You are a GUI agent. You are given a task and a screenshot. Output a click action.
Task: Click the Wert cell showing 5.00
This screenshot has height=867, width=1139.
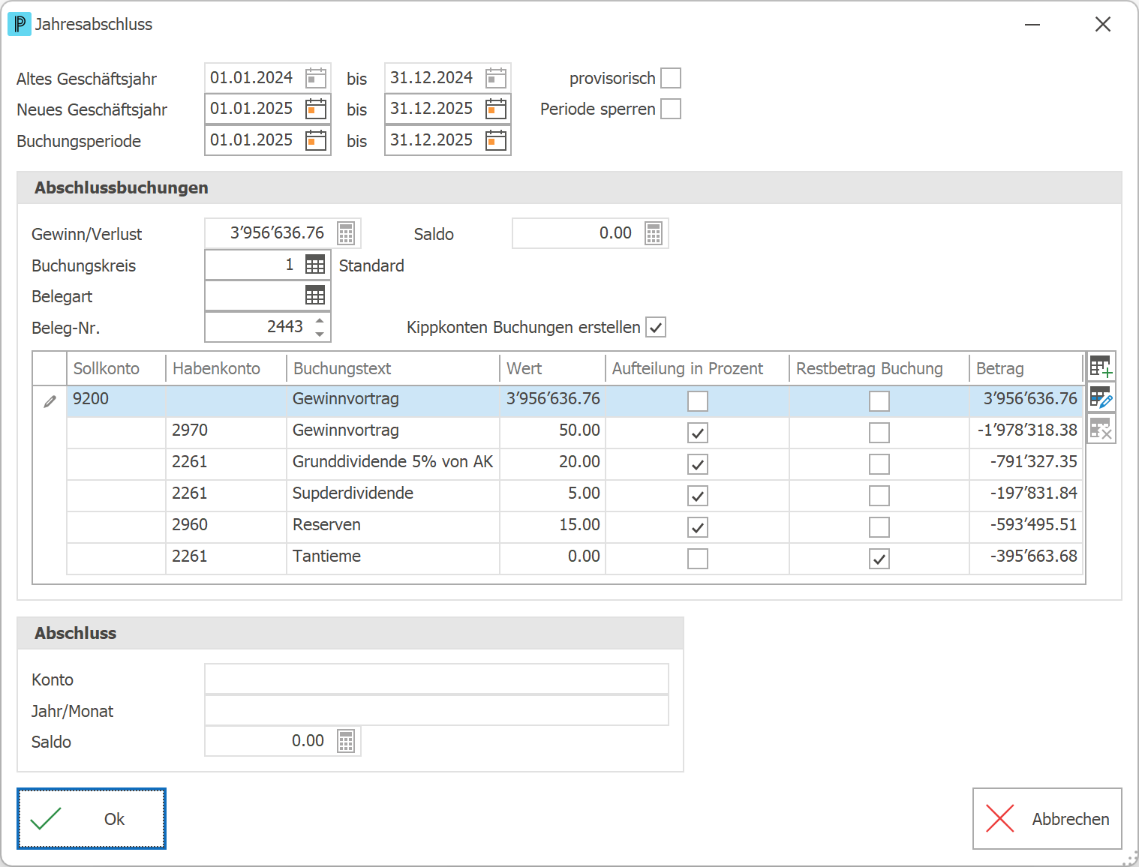coord(553,494)
